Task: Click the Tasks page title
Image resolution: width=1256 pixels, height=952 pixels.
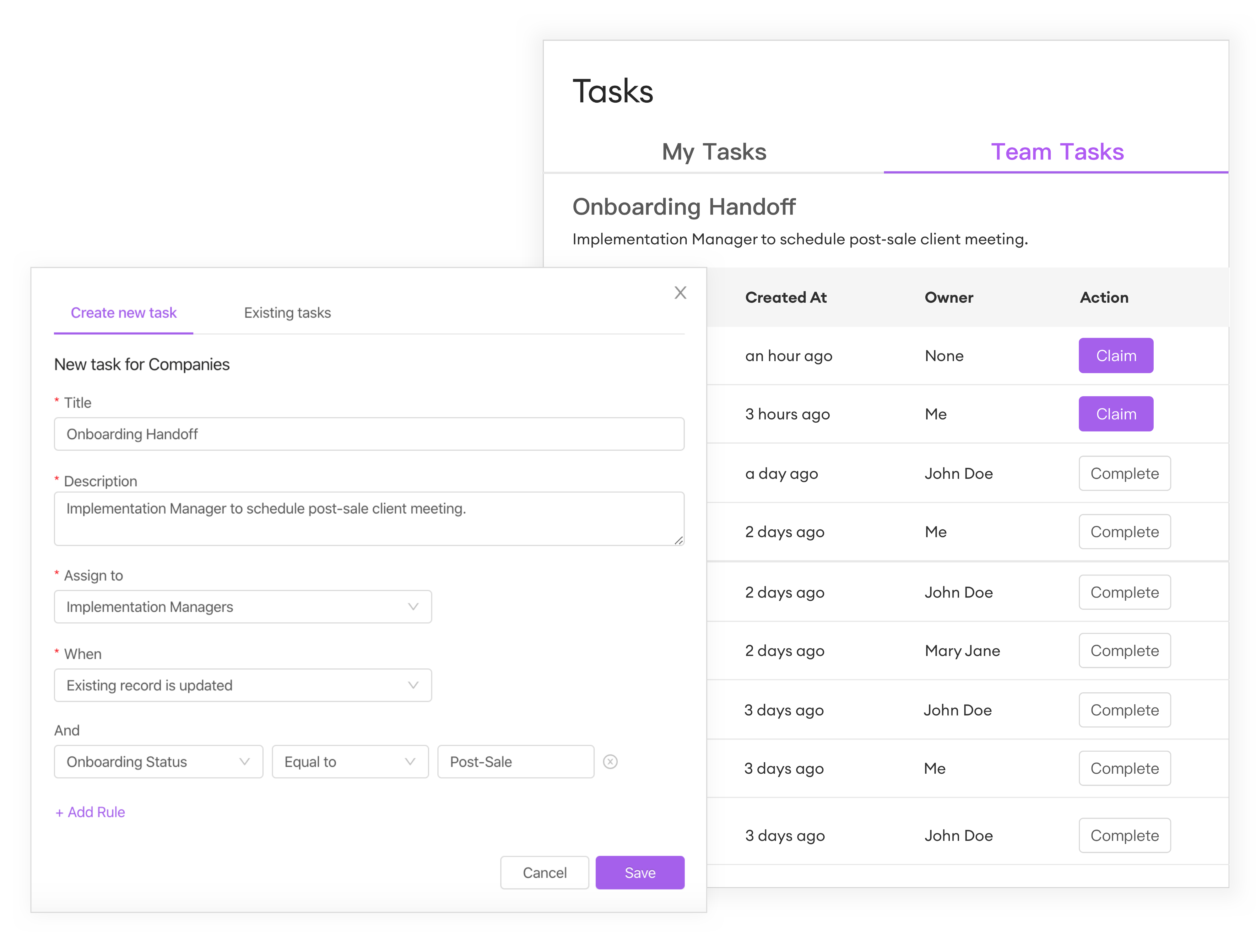Action: (x=613, y=91)
